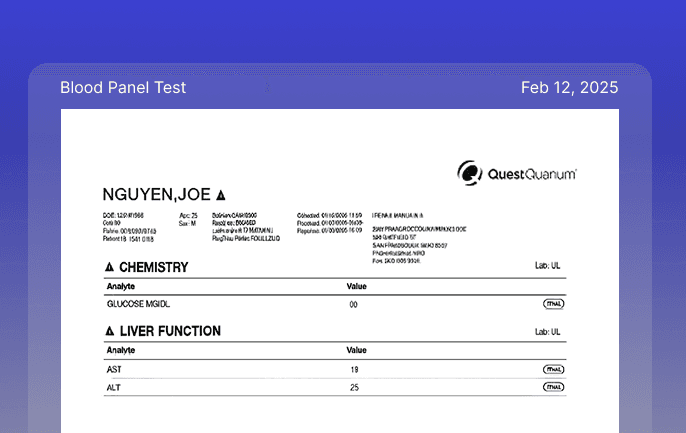Select the patient name NGUYEN,JOE
The image size is (686, 433).
pos(156,194)
